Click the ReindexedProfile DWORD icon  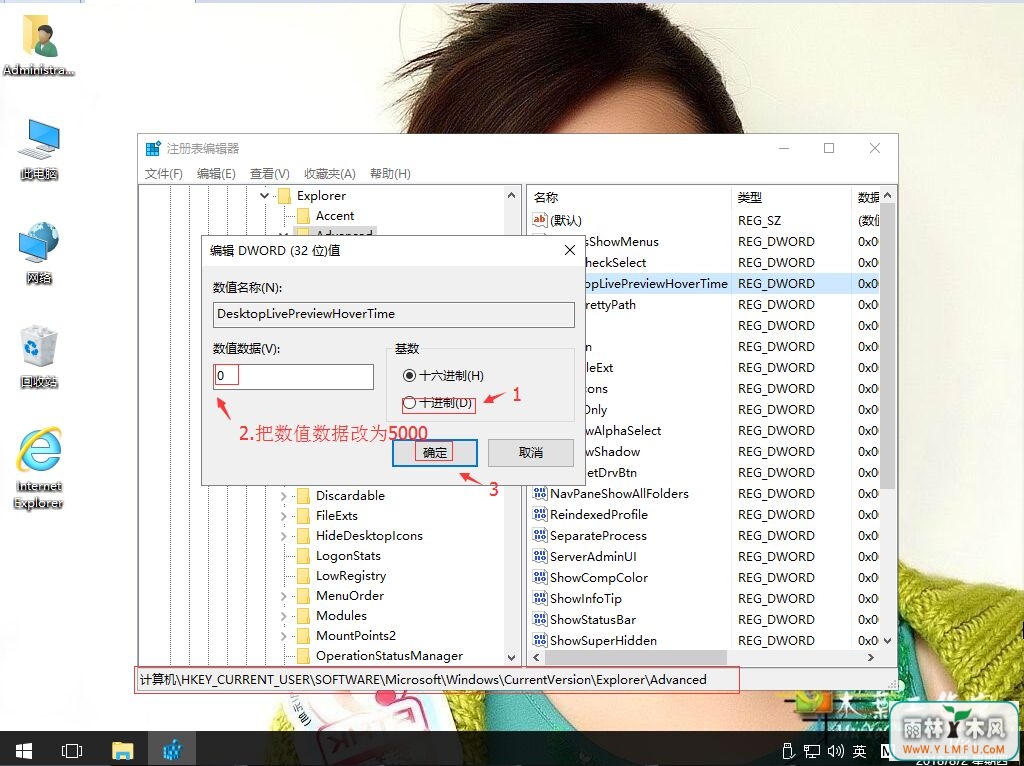539,514
